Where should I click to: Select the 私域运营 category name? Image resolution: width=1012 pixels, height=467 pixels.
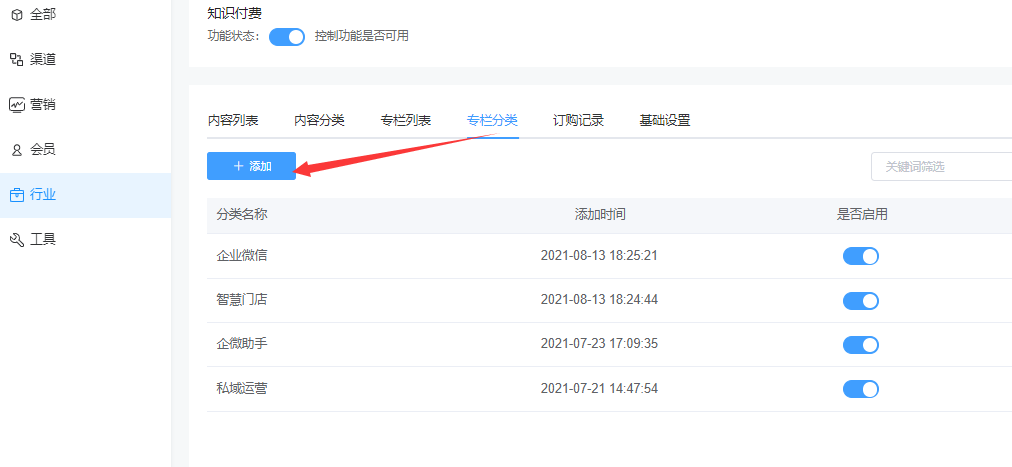(242, 388)
